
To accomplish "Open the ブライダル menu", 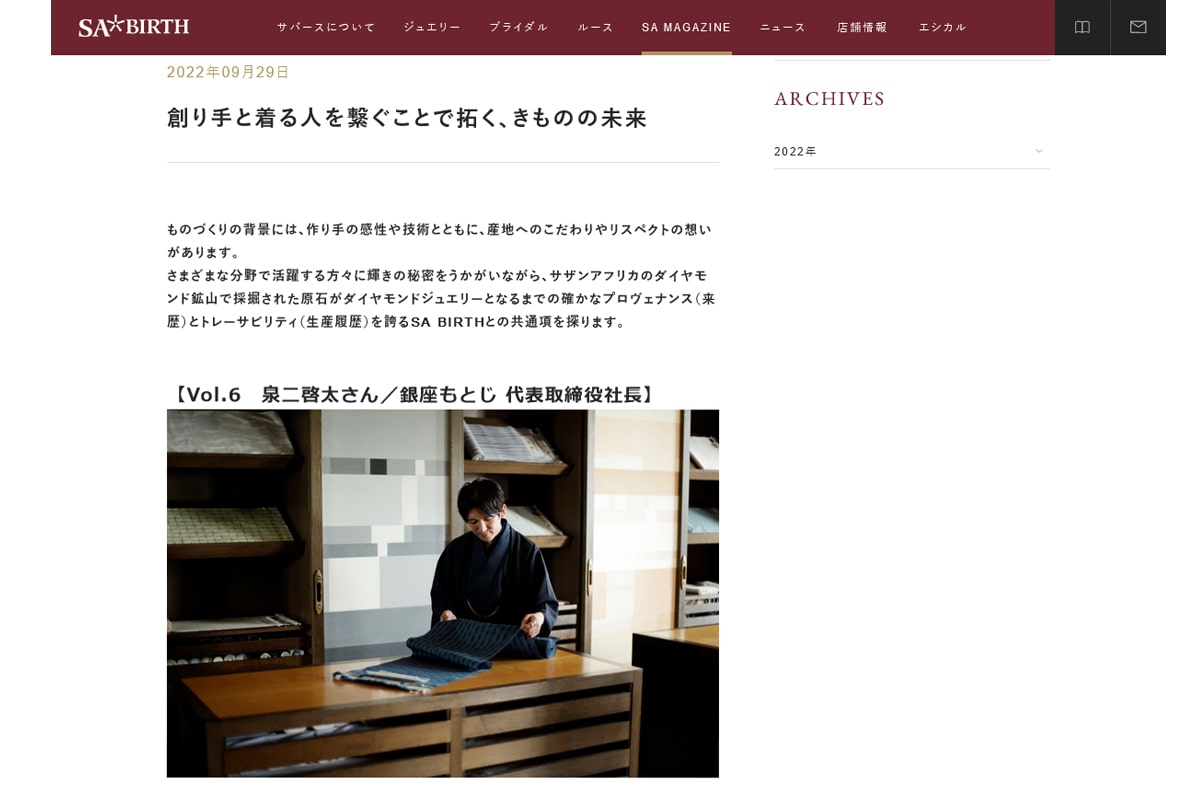I will (519, 27).
